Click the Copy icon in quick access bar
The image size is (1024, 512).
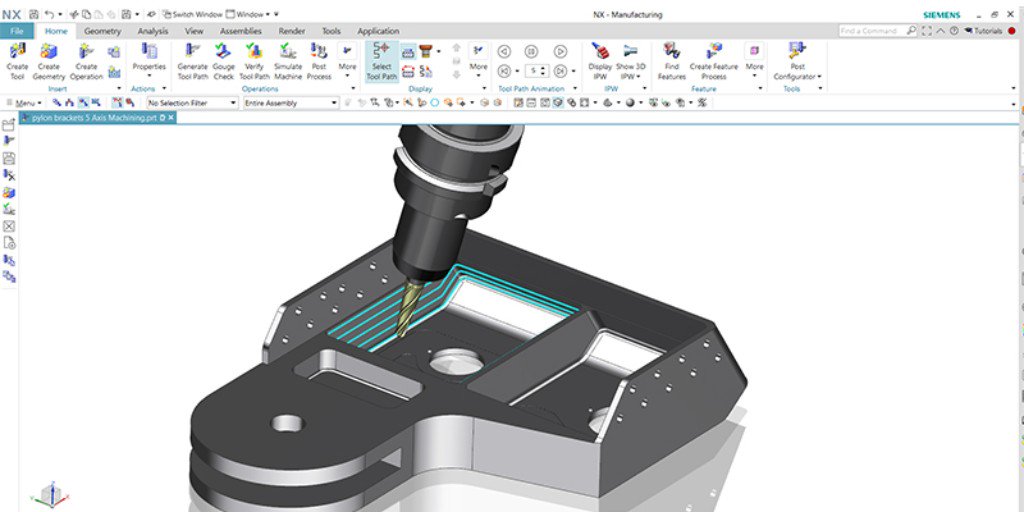tap(86, 14)
